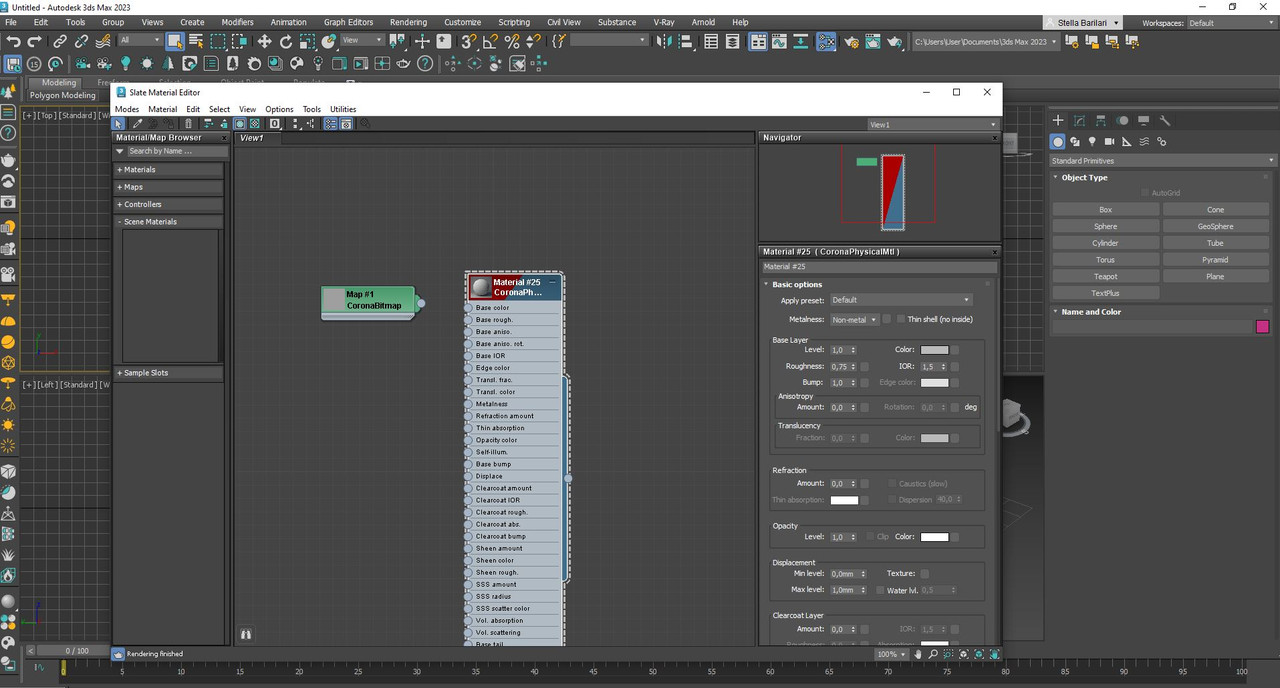Toggle Show Background in Preview icon
1280x688 pixels.
tap(254, 124)
